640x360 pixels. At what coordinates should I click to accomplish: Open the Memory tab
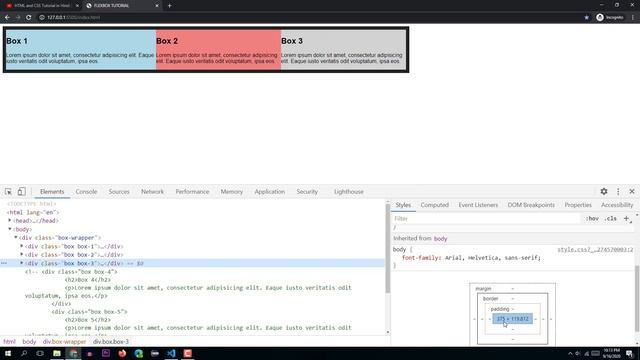(231, 191)
